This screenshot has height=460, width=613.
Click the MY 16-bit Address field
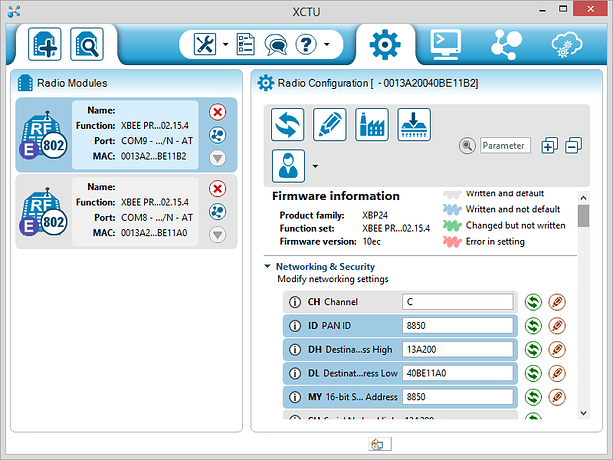[457, 397]
